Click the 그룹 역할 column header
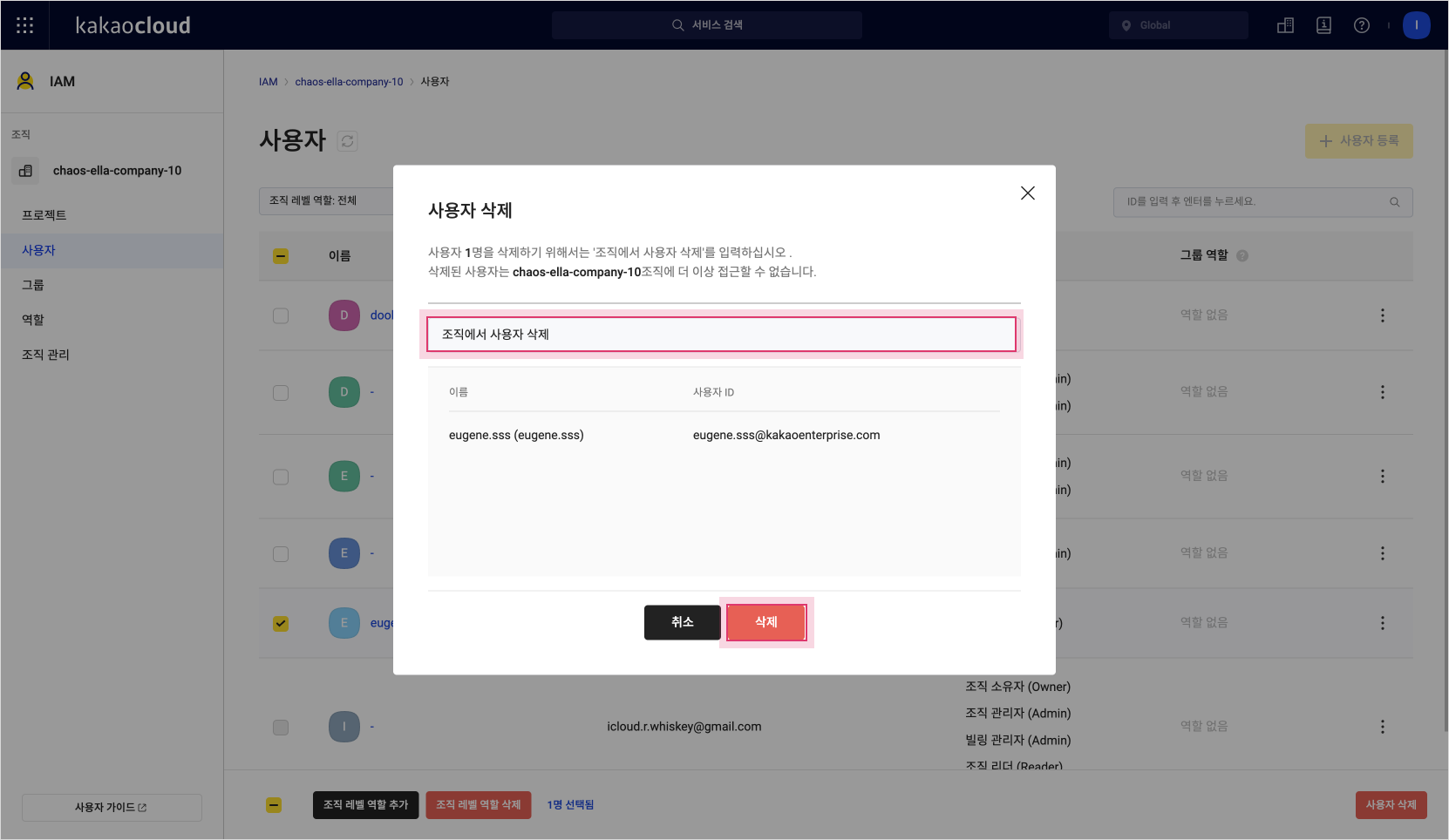The image size is (1449, 840). (x=1204, y=255)
